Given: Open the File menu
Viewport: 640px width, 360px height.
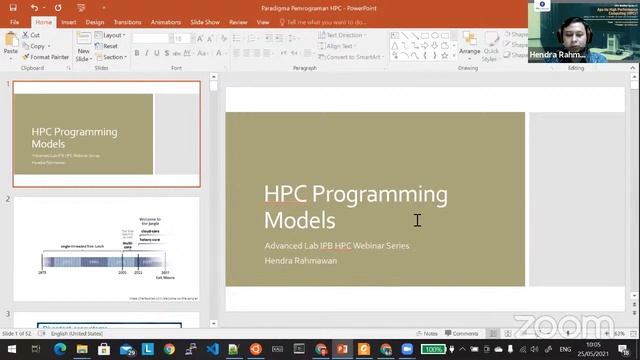Looking at the screenshot, I should (14, 22).
